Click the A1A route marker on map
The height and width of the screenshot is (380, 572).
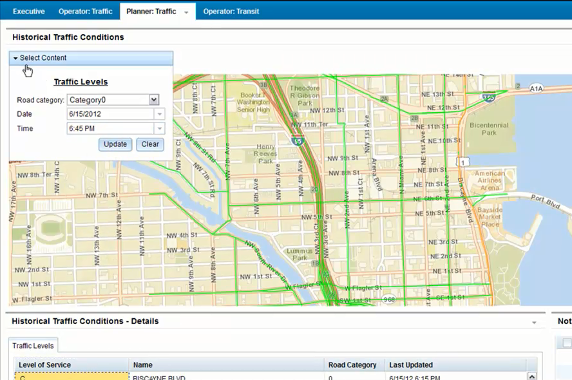tap(536, 89)
